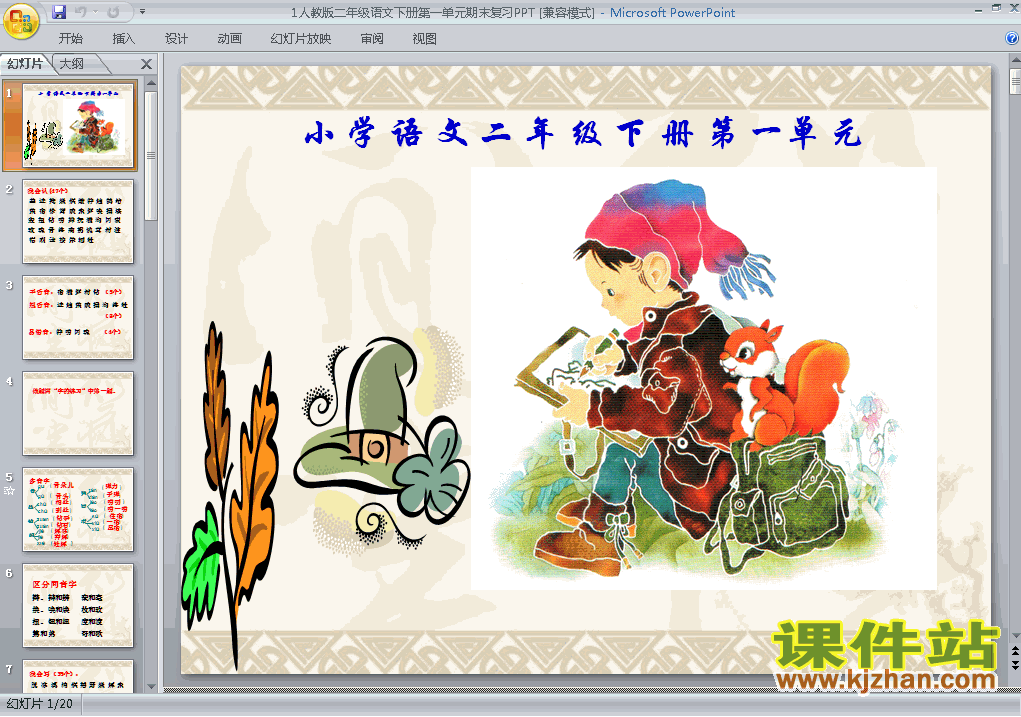1021x717 pixels.
Task: Click the thumbnail pane scroll-down arrow
Action: (151, 686)
